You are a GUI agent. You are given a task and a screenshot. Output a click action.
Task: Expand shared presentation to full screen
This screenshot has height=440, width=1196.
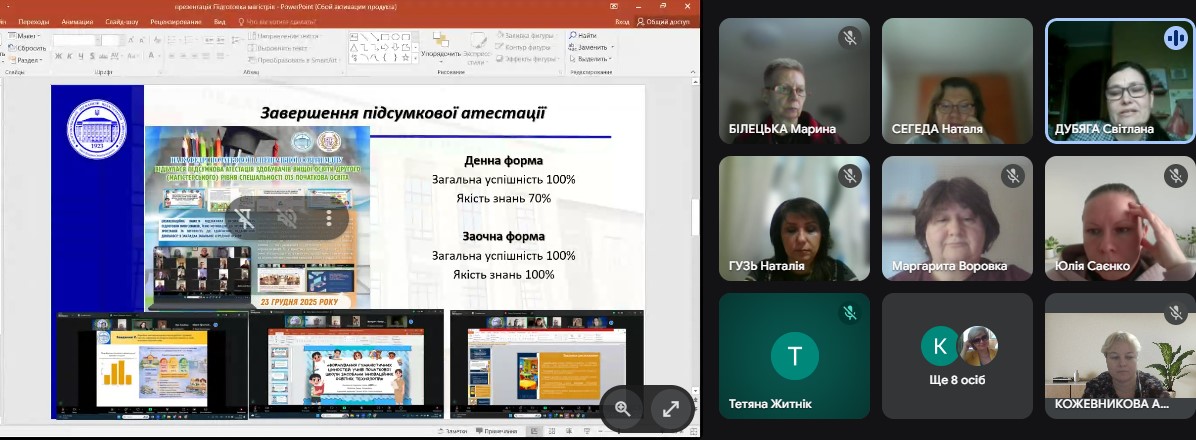point(671,408)
